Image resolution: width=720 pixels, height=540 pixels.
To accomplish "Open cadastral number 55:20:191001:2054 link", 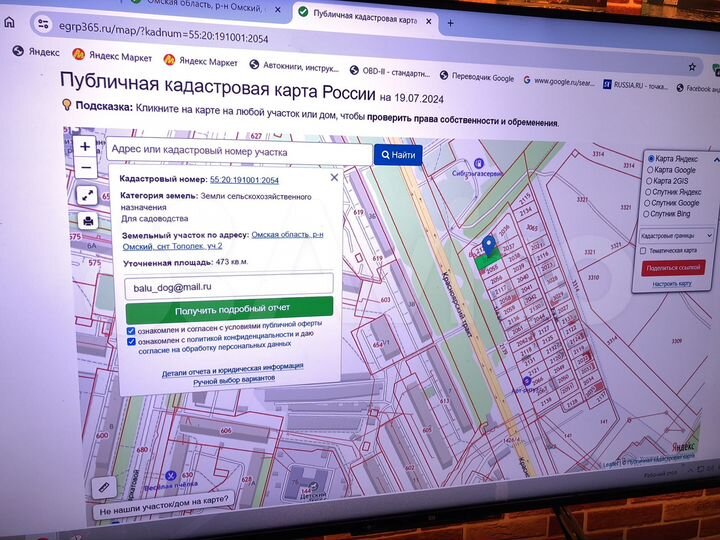I will [x=244, y=180].
